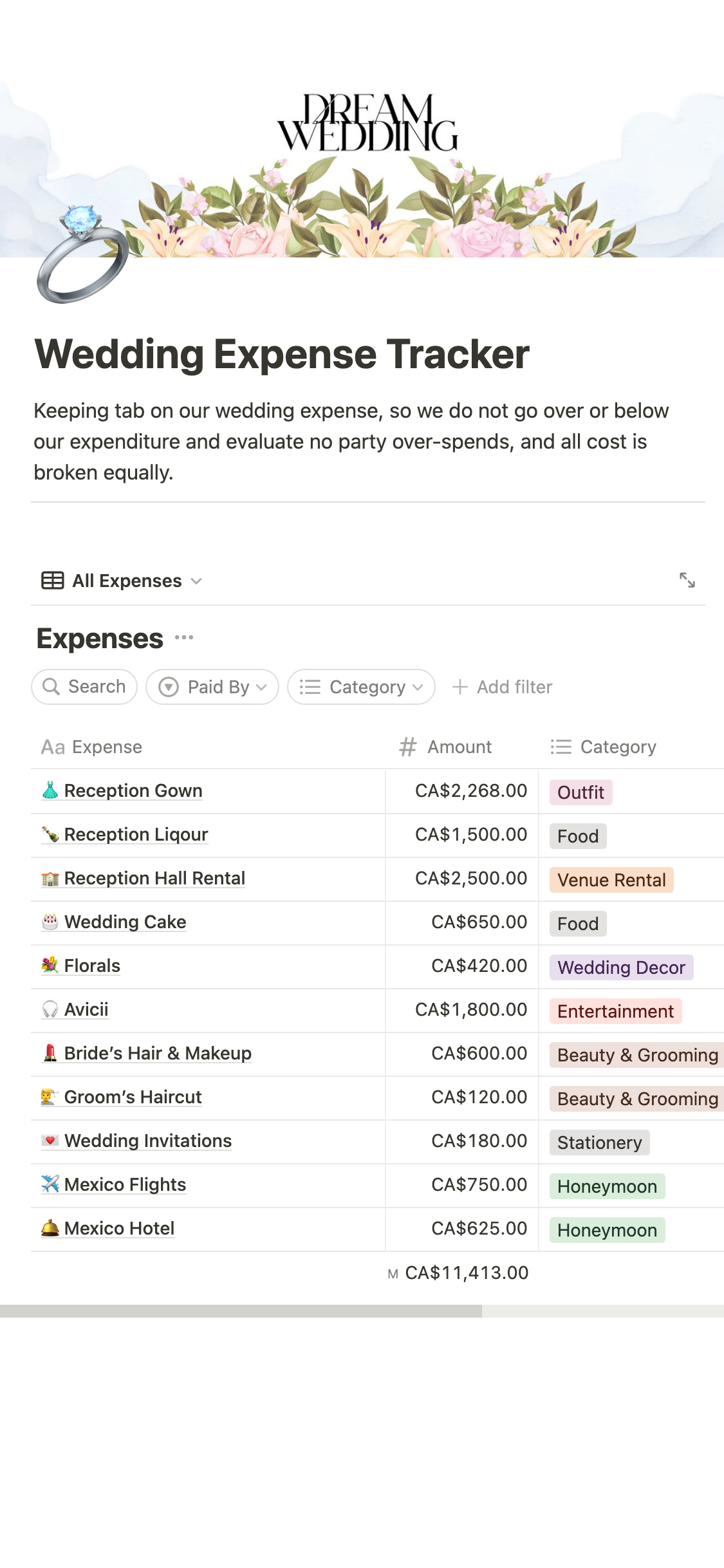This screenshot has height=1568, width=724.
Task: Open the Paid By filter dropdown
Action: click(212, 687)
